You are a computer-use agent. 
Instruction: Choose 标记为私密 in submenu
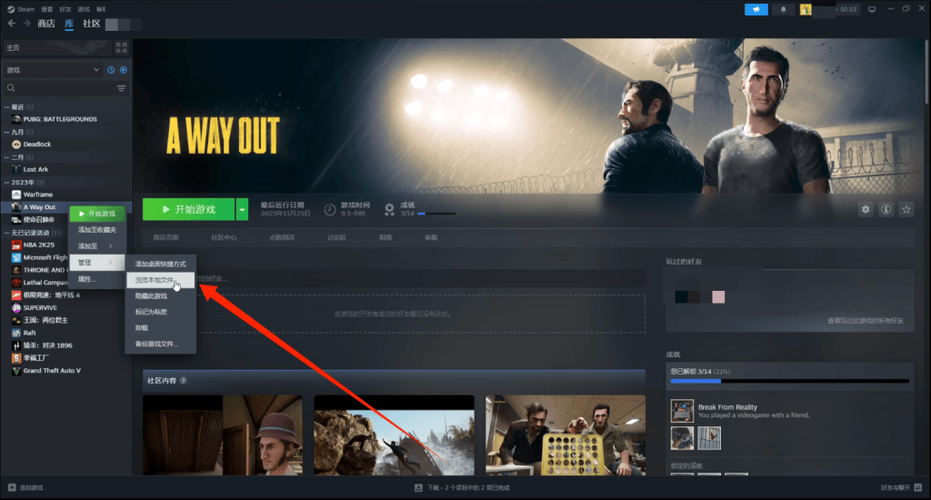pos(160,312)
